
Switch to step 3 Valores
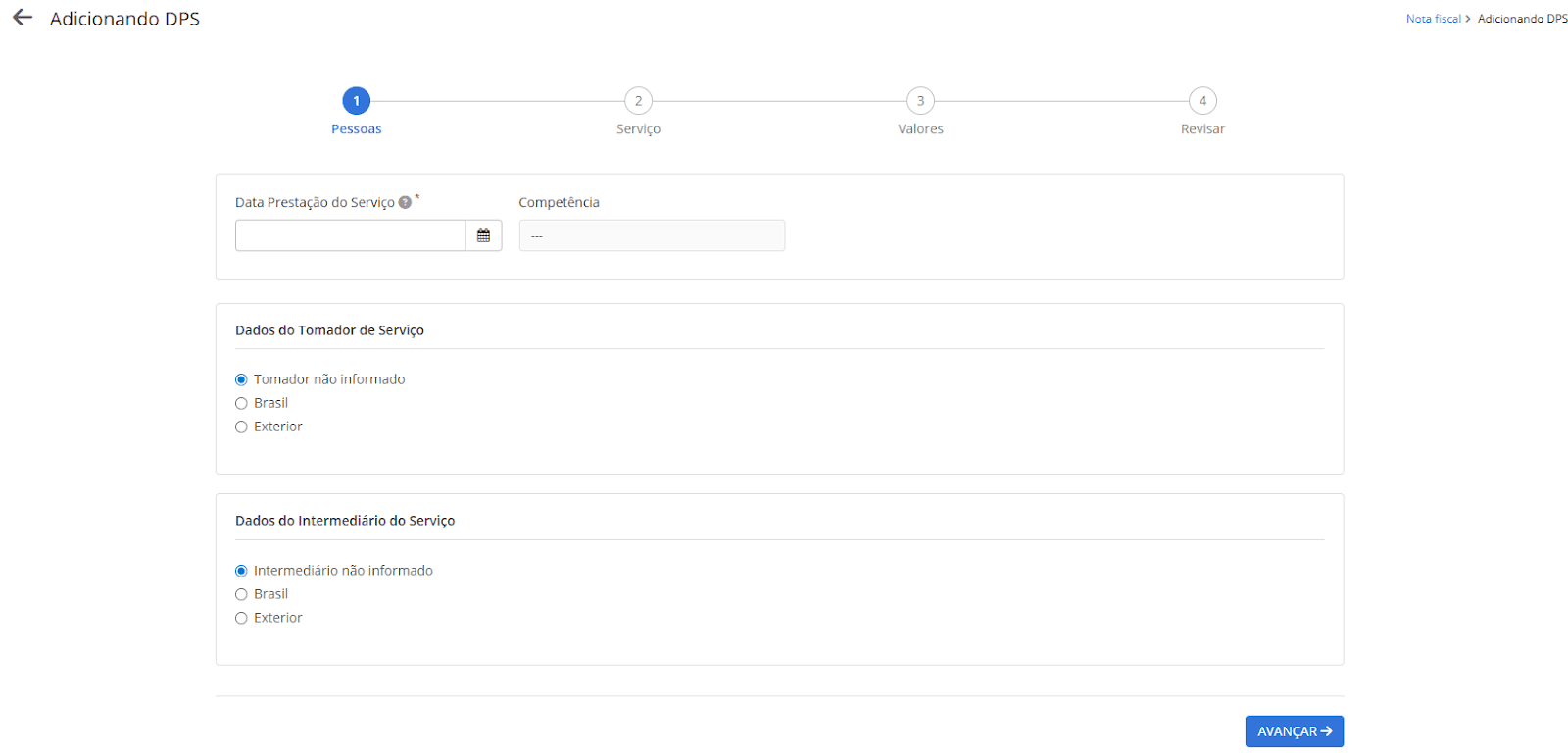coord(920,101)
